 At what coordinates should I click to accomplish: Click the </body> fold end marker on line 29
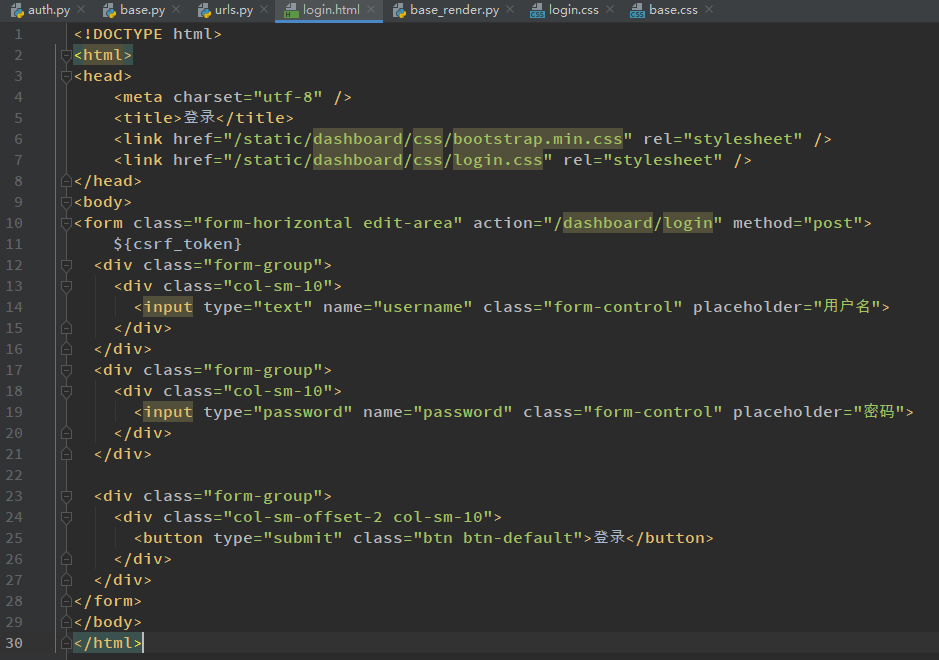[66, 622]
